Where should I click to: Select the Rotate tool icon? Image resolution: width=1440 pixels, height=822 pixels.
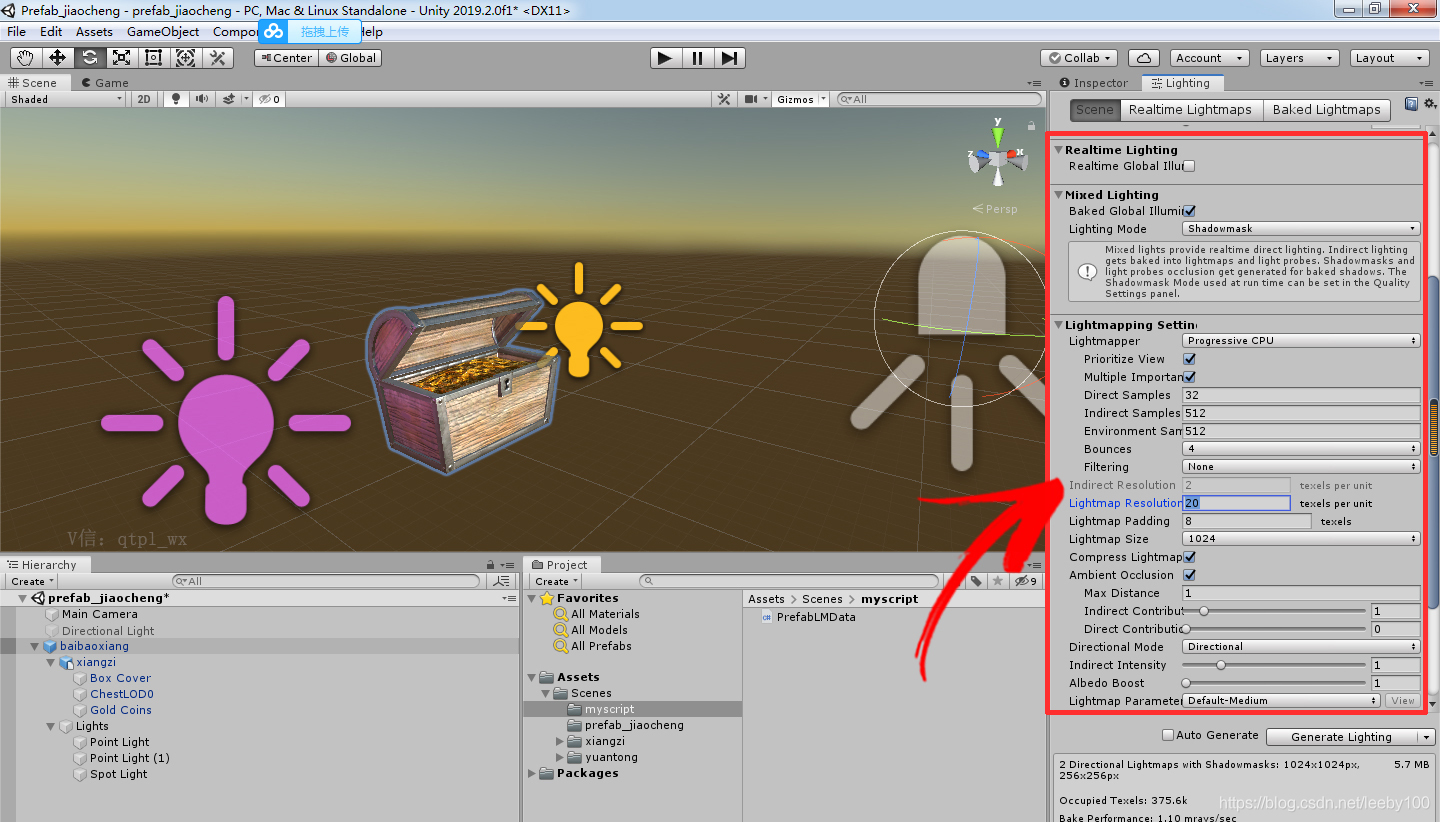(x=89, y=58)
